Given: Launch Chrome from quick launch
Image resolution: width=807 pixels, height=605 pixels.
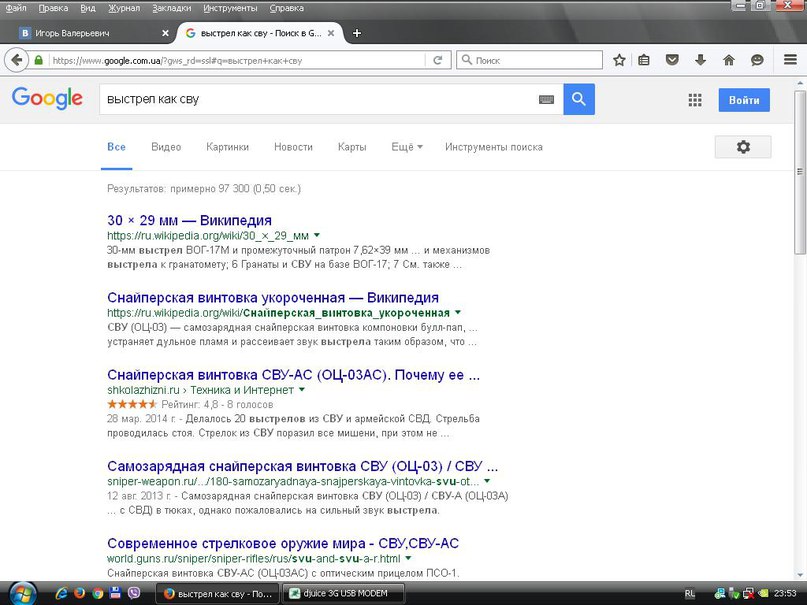Looking at the screenshot, I should click(97, 594).
